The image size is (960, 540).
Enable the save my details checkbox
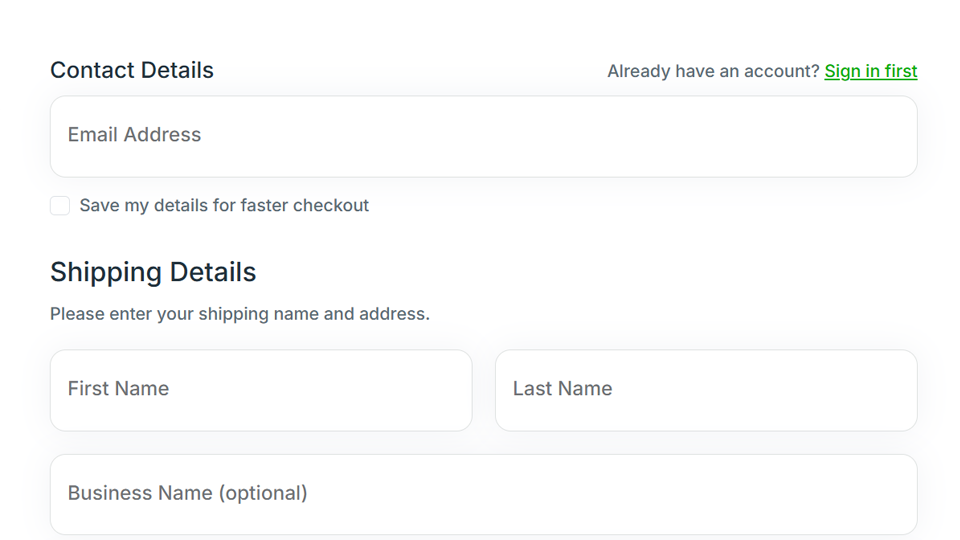point(60,206)
